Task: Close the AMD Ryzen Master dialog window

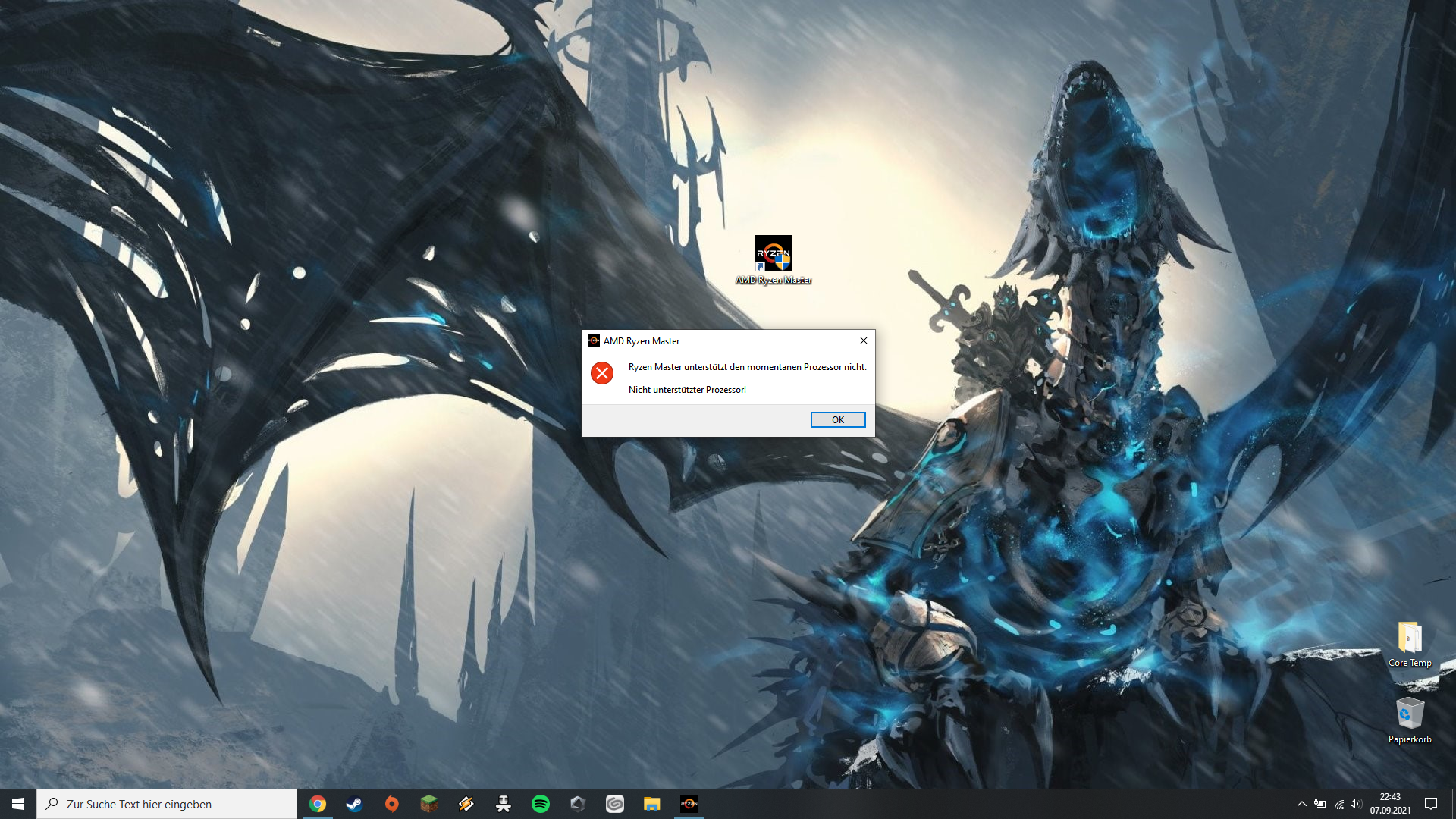Action: [863, 340]
